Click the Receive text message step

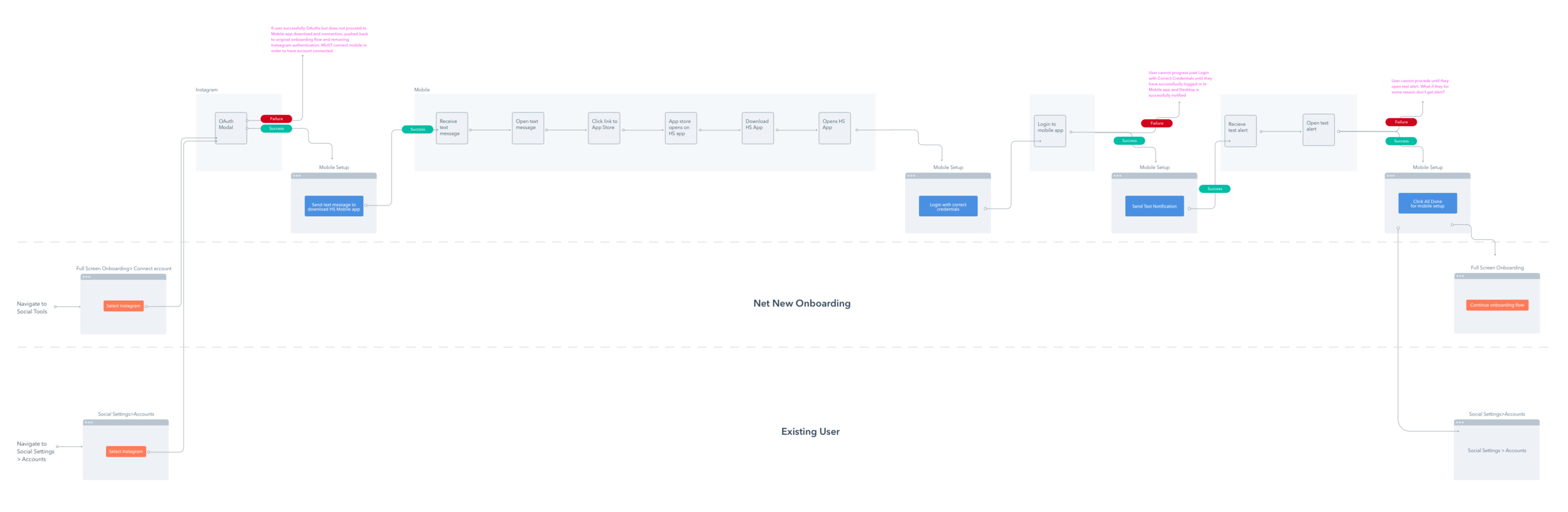(452, 128)
